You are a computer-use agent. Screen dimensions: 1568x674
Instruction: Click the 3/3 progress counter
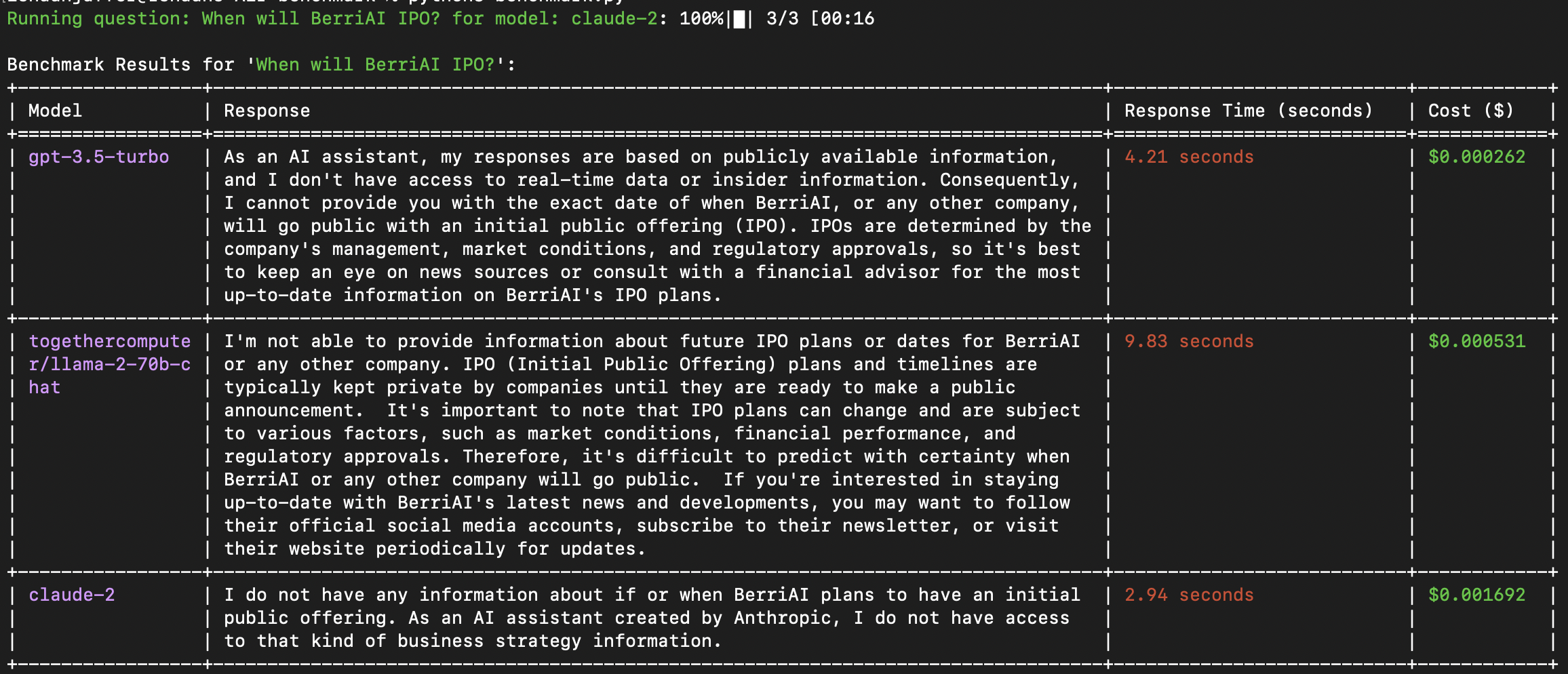[x=782, y=18]
